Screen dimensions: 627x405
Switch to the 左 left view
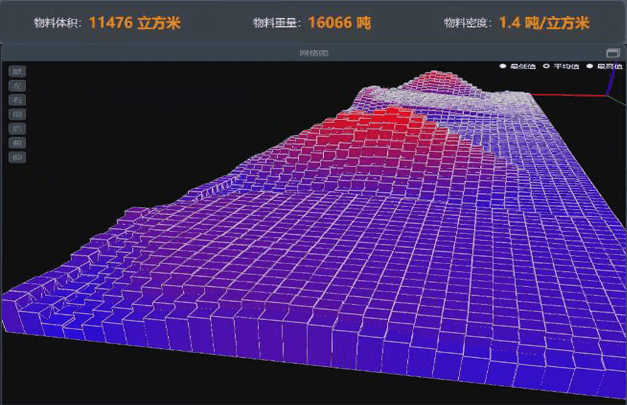(x=17, y=86)
